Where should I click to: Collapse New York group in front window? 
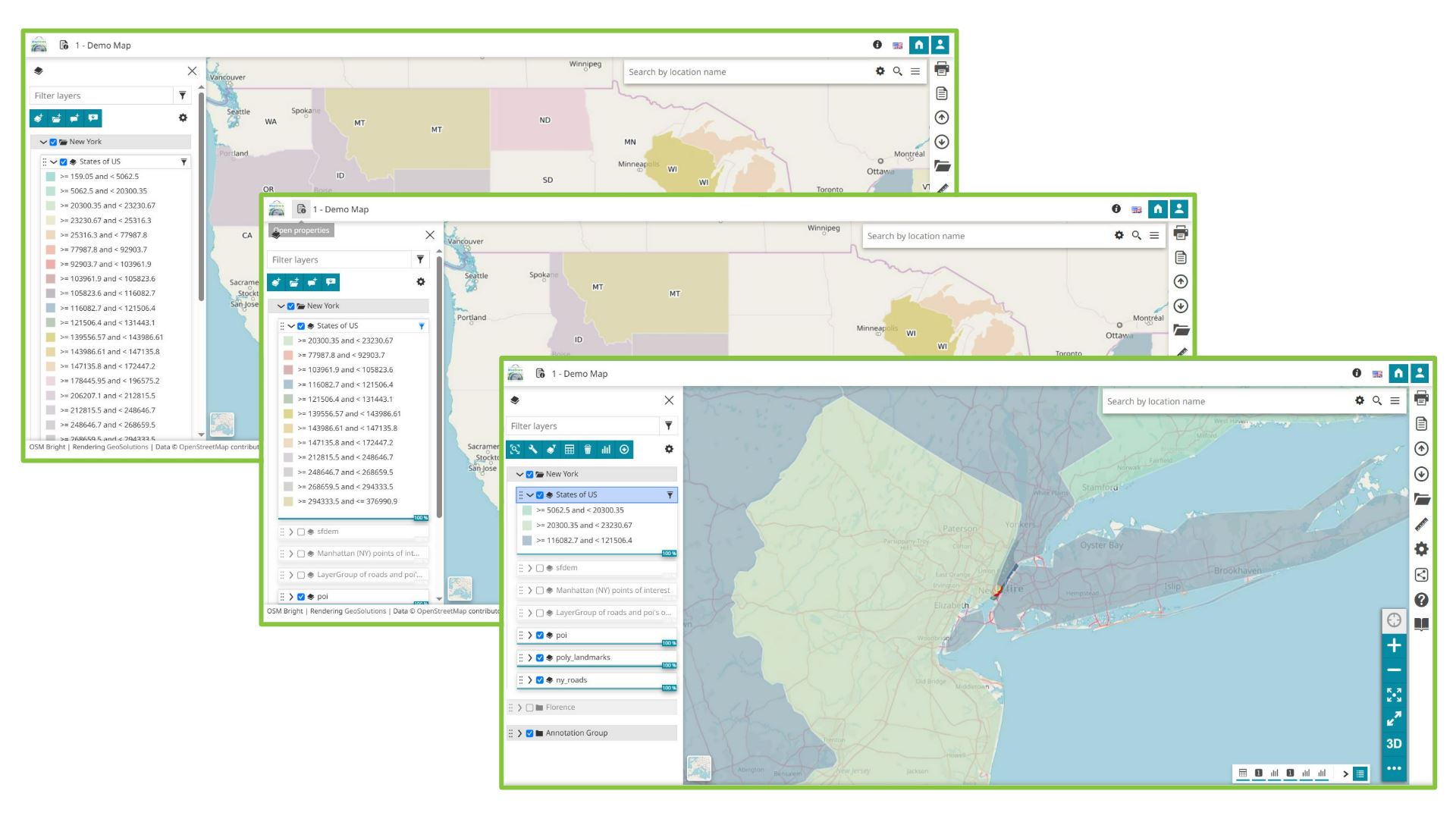519,475
